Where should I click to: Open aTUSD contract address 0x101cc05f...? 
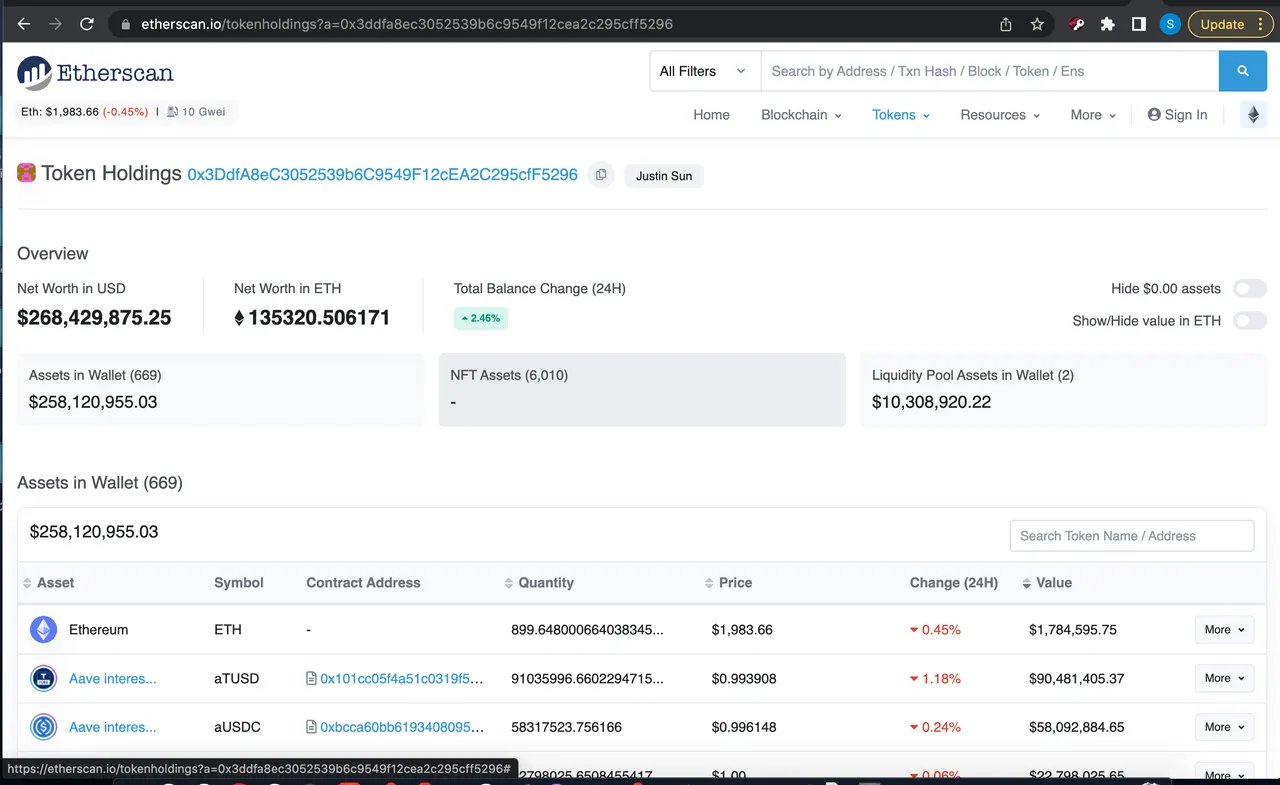[x=401, y=679]
